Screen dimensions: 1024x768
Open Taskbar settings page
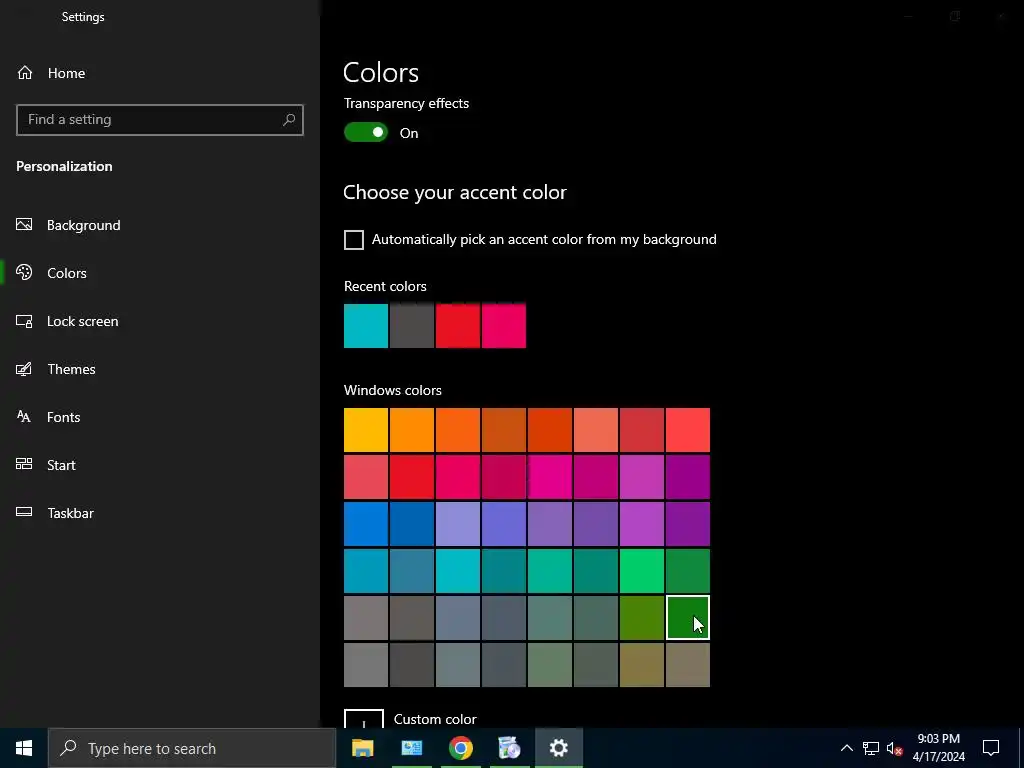pyautogui.click(x=160, y=513)
